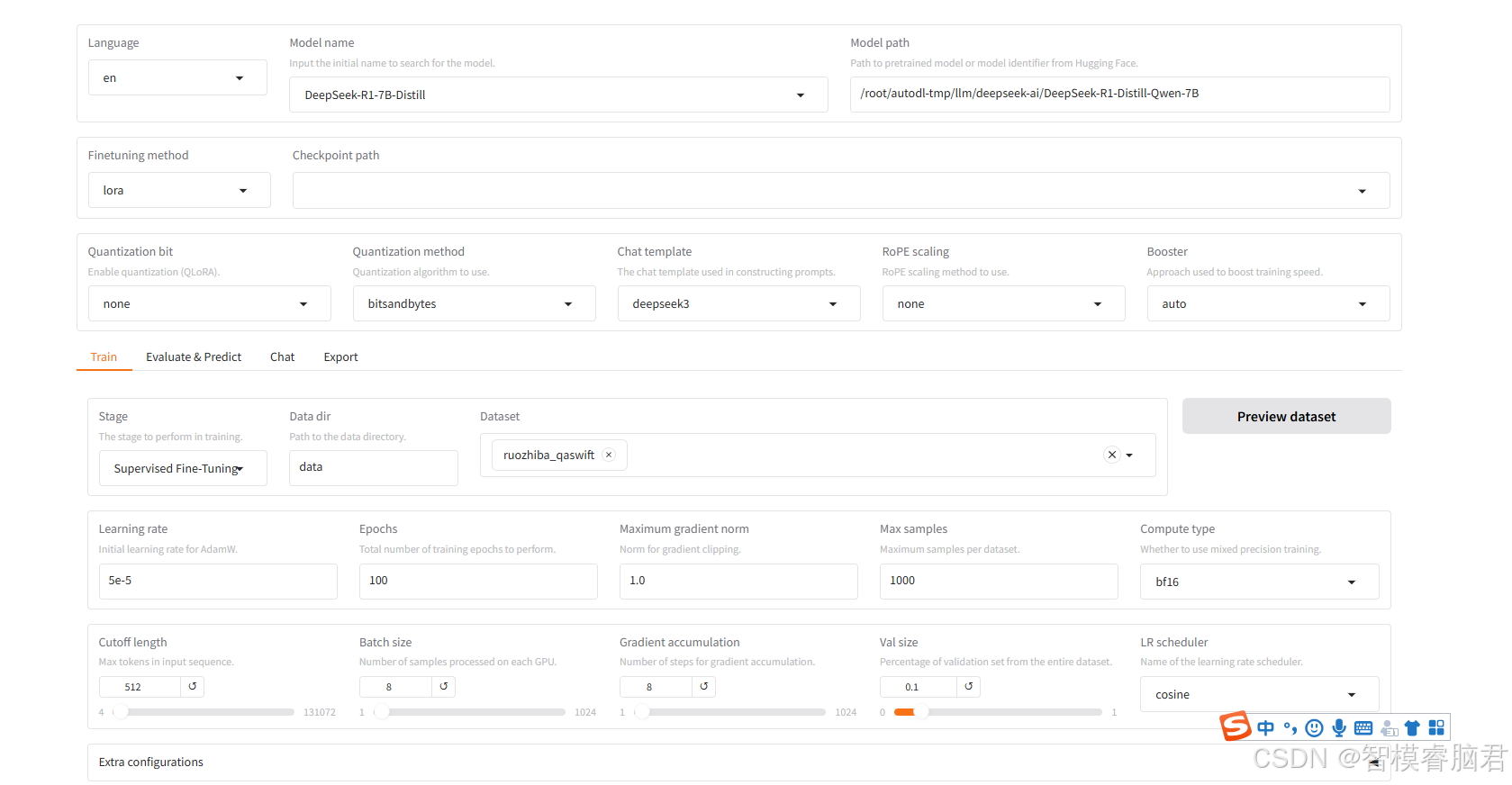Click the Cutoff length number box
This screenshot has height=785, width=1512.
140,687
